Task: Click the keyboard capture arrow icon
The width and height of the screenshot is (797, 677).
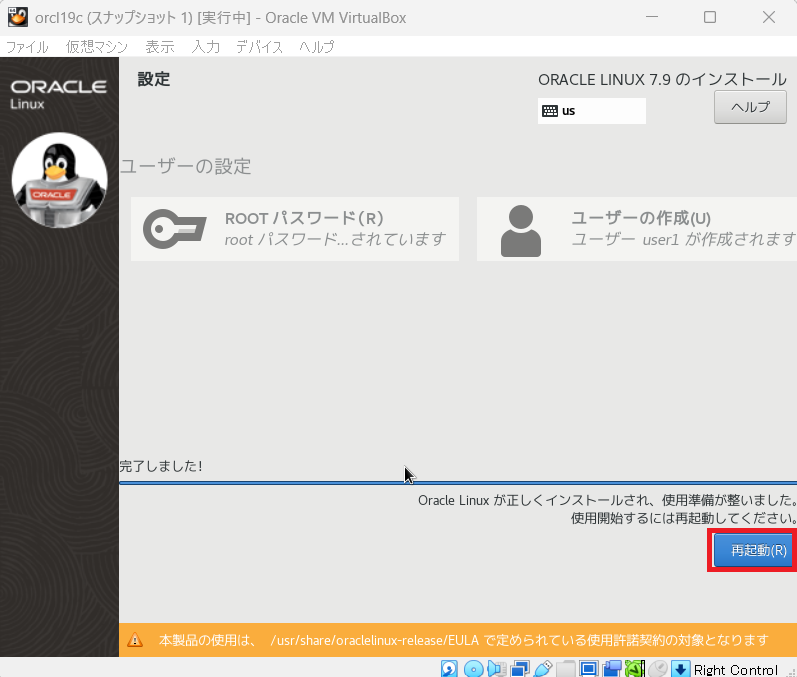Action: coord(680,668)
